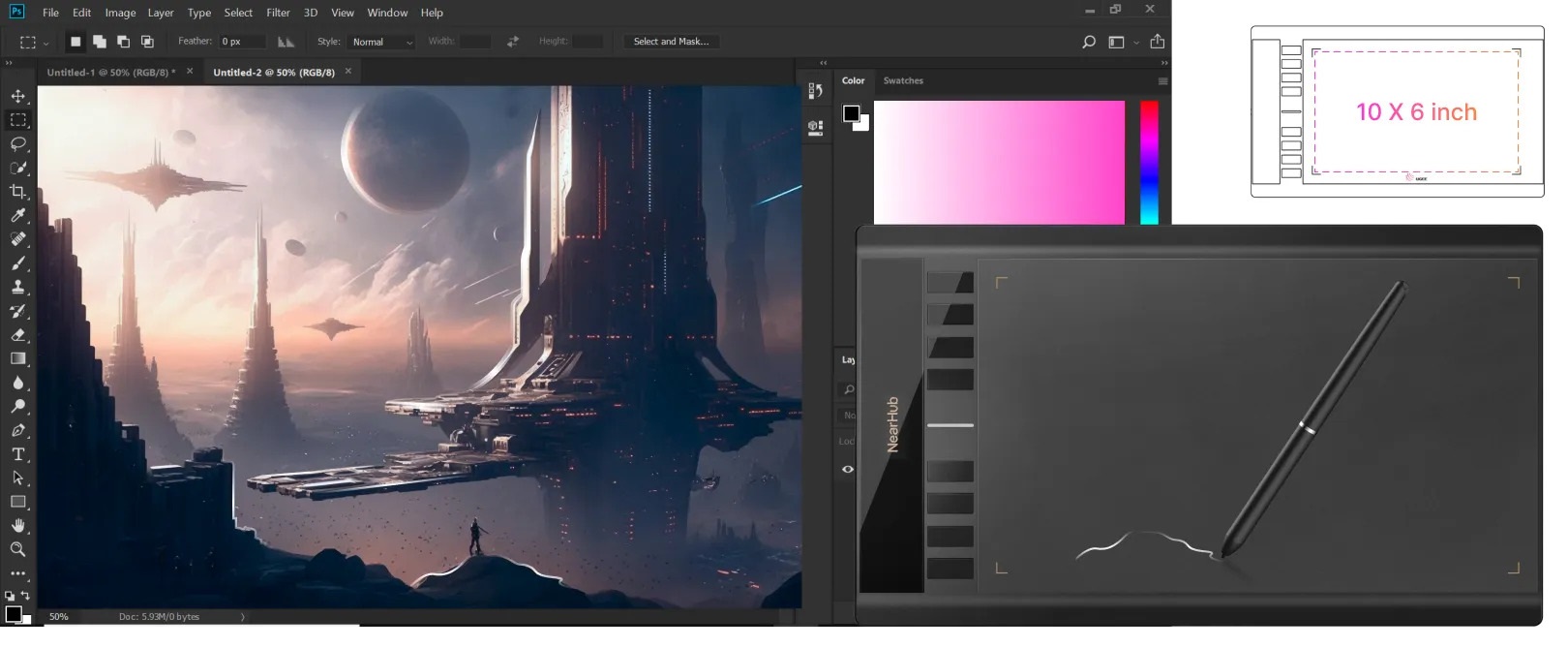Select the Gradient tool

pyautogui.click(x=17, y=358)
